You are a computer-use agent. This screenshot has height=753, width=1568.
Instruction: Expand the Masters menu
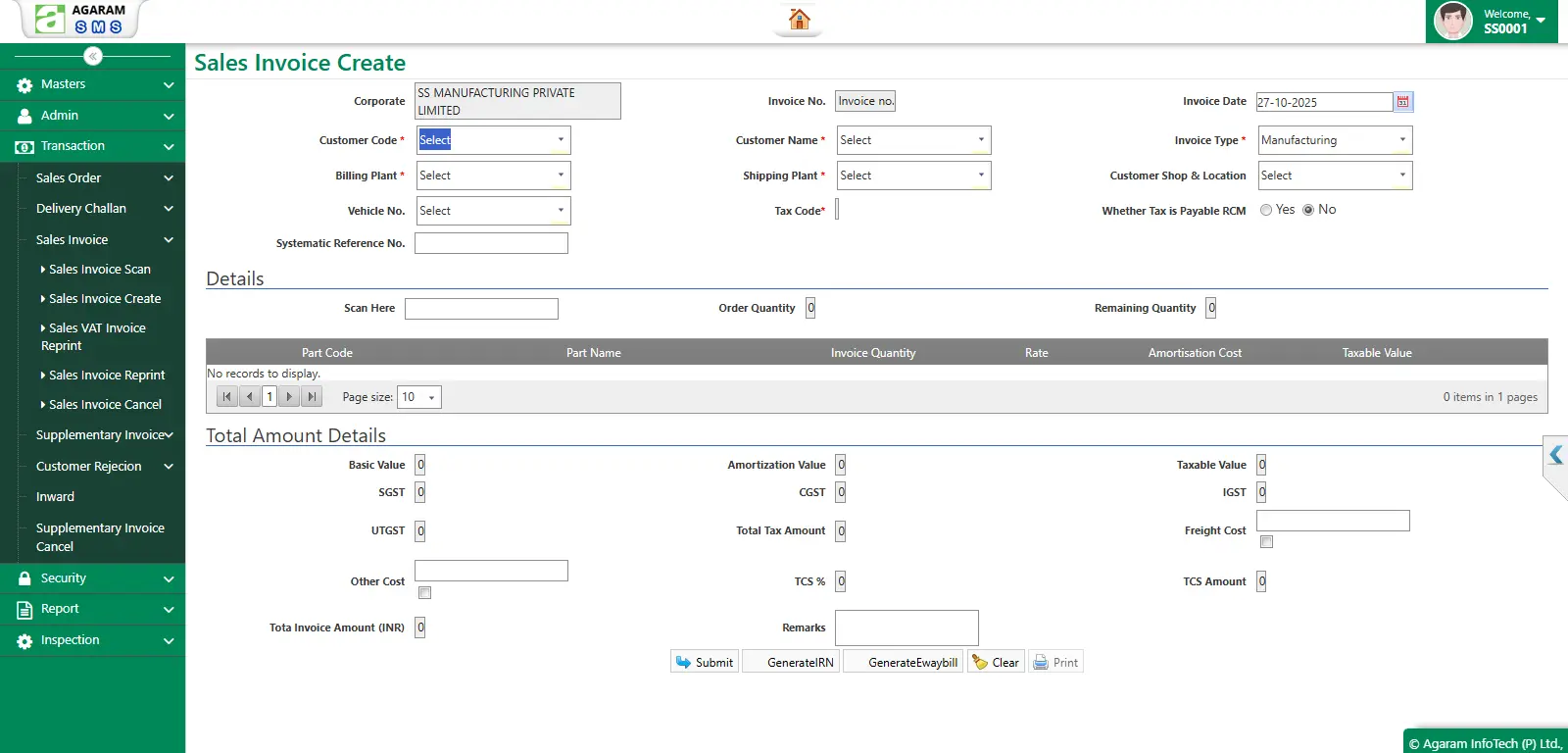[92, 85]
